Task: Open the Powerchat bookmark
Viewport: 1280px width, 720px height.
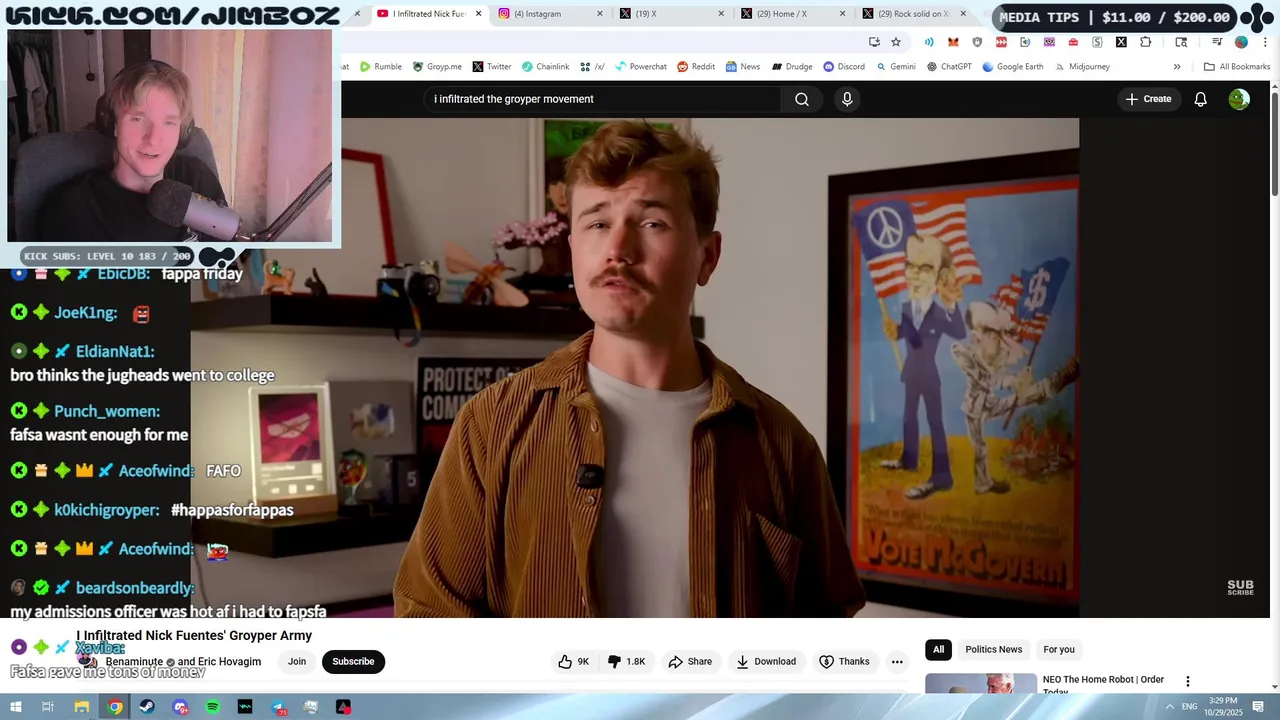Action: 641,67
